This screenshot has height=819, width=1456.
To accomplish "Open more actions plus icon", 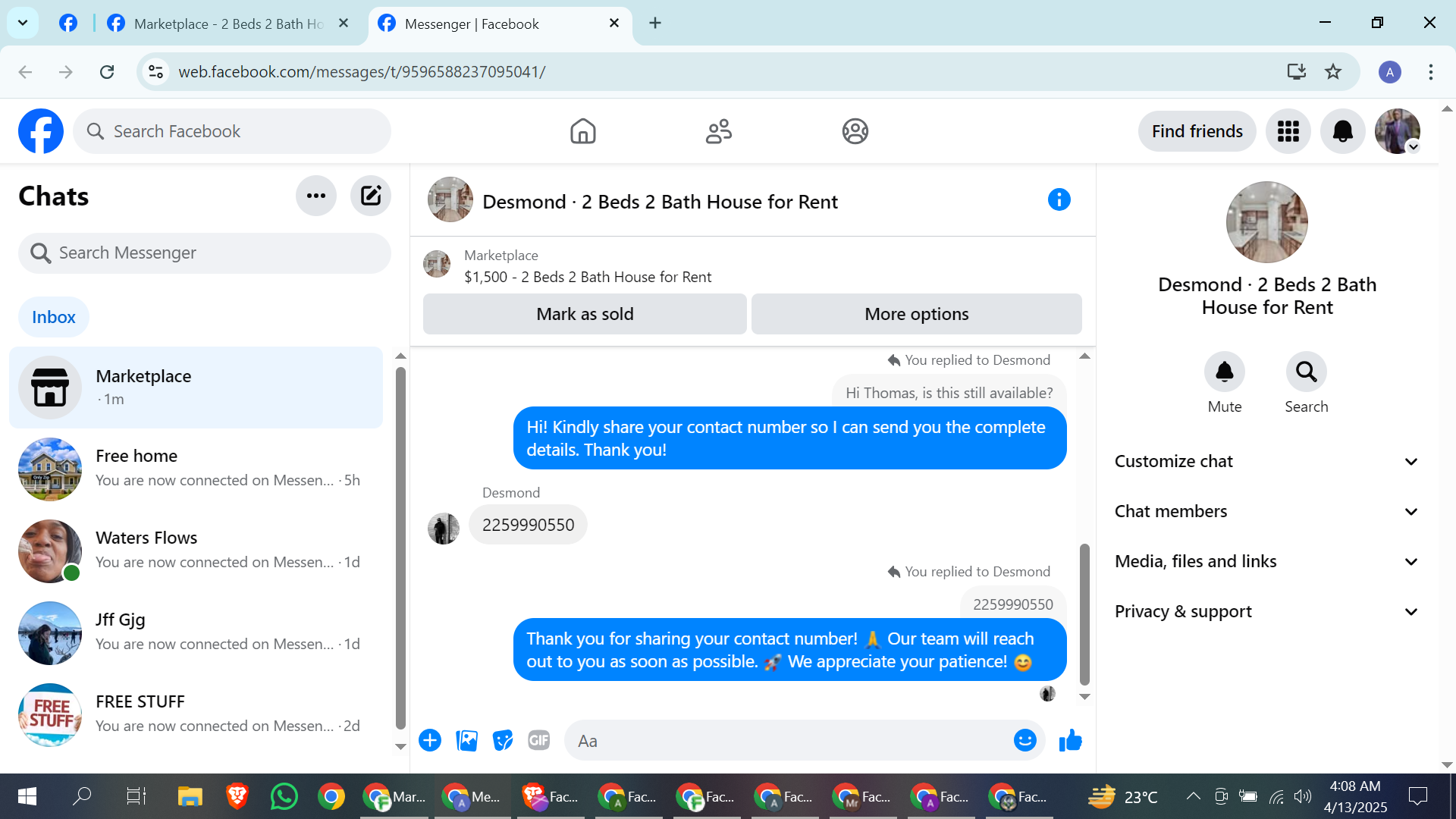I will [430, 740].
